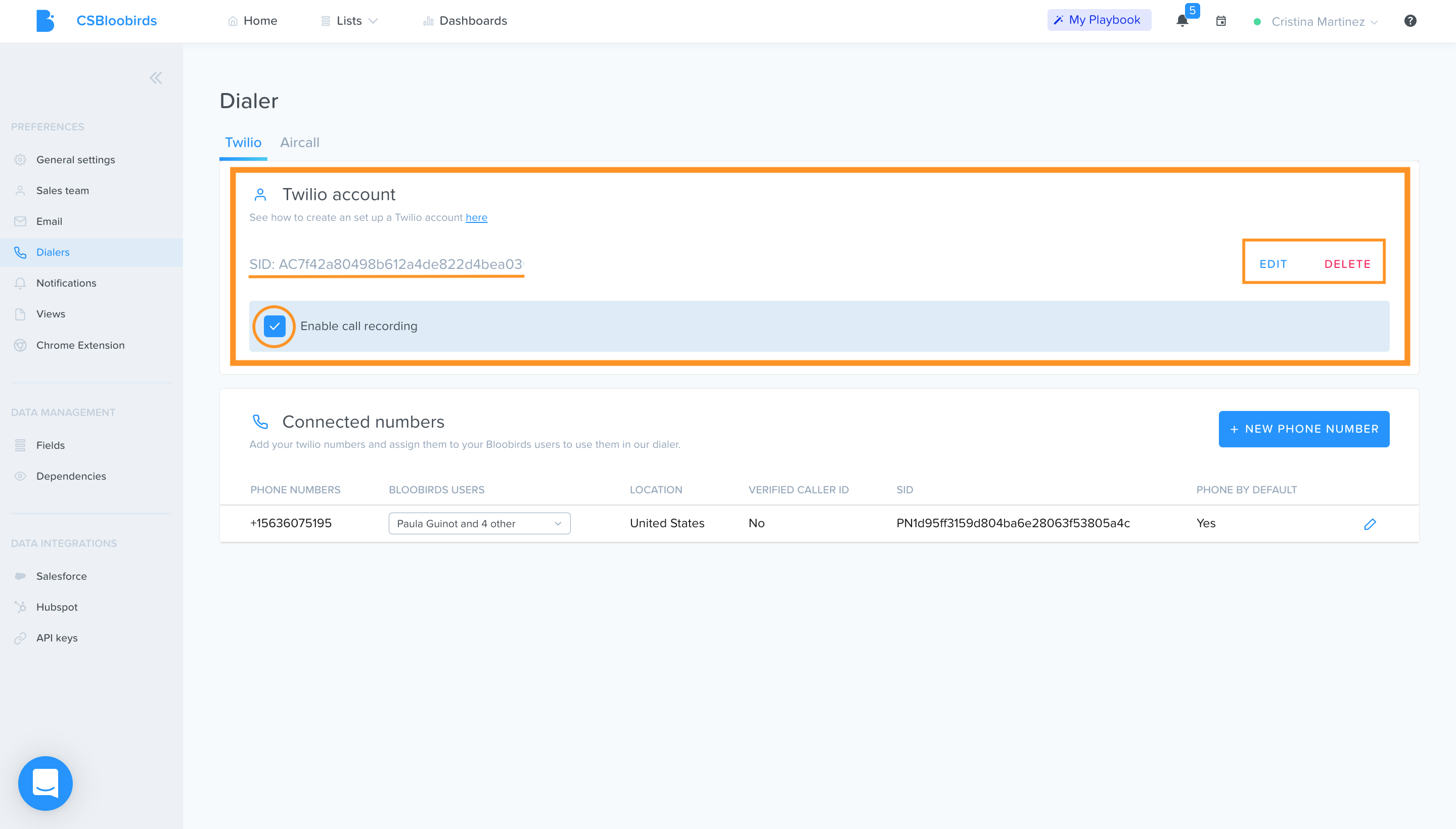Viewport: 1456px width, 829px height.
Task: Edit the +15636075195 phone number row
Action: click(1370, 524)
